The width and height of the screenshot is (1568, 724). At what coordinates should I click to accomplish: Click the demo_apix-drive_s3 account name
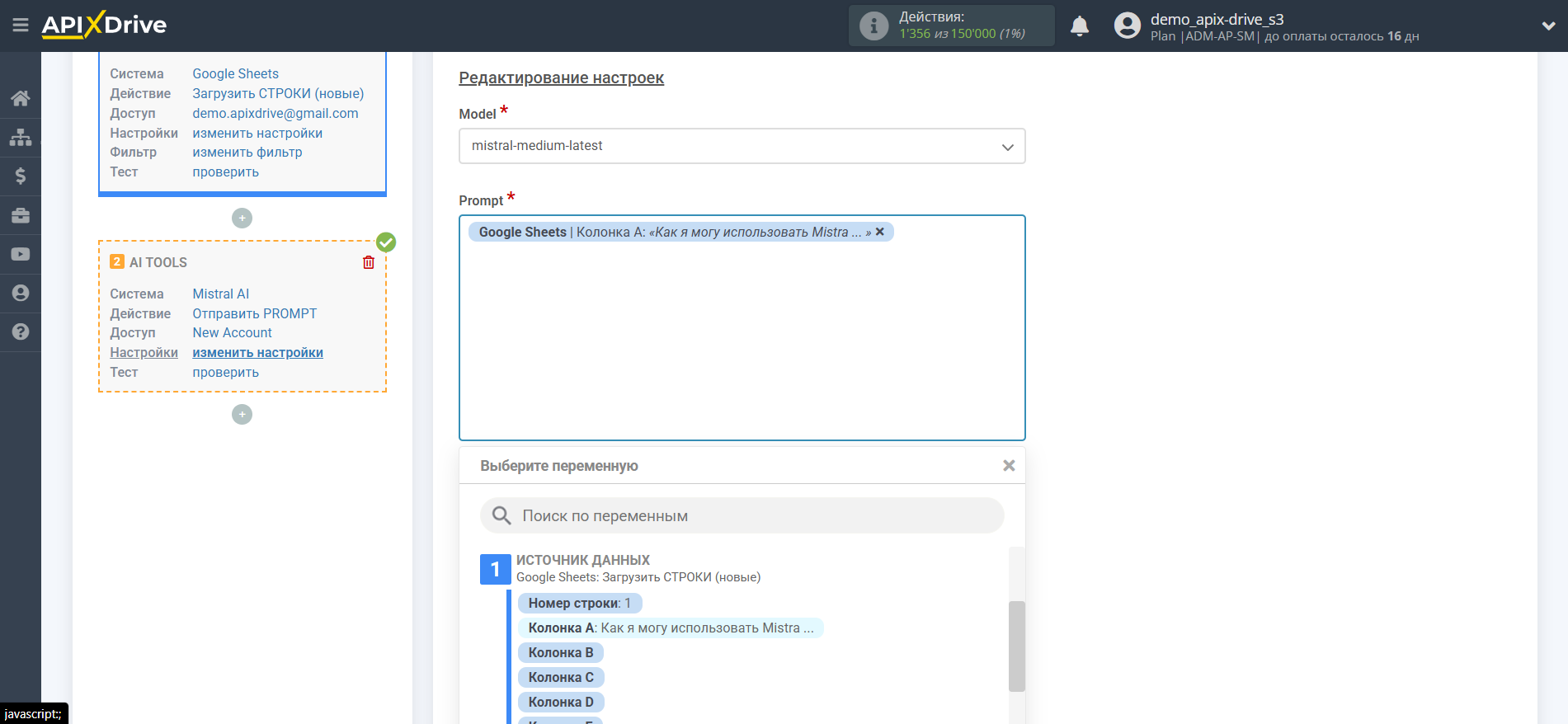[1217, 19]
